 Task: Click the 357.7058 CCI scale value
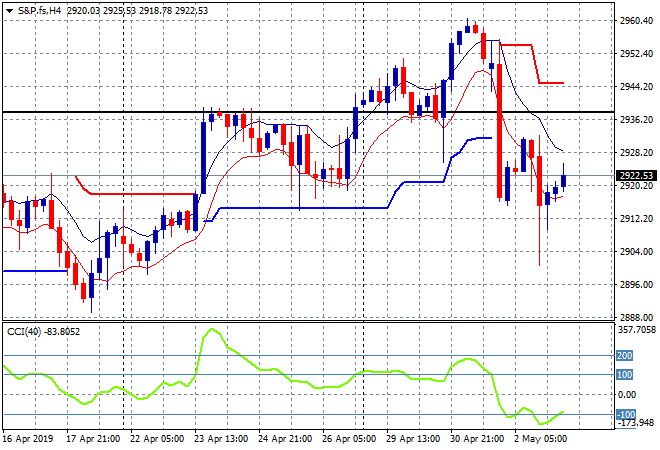coord(637,330)
